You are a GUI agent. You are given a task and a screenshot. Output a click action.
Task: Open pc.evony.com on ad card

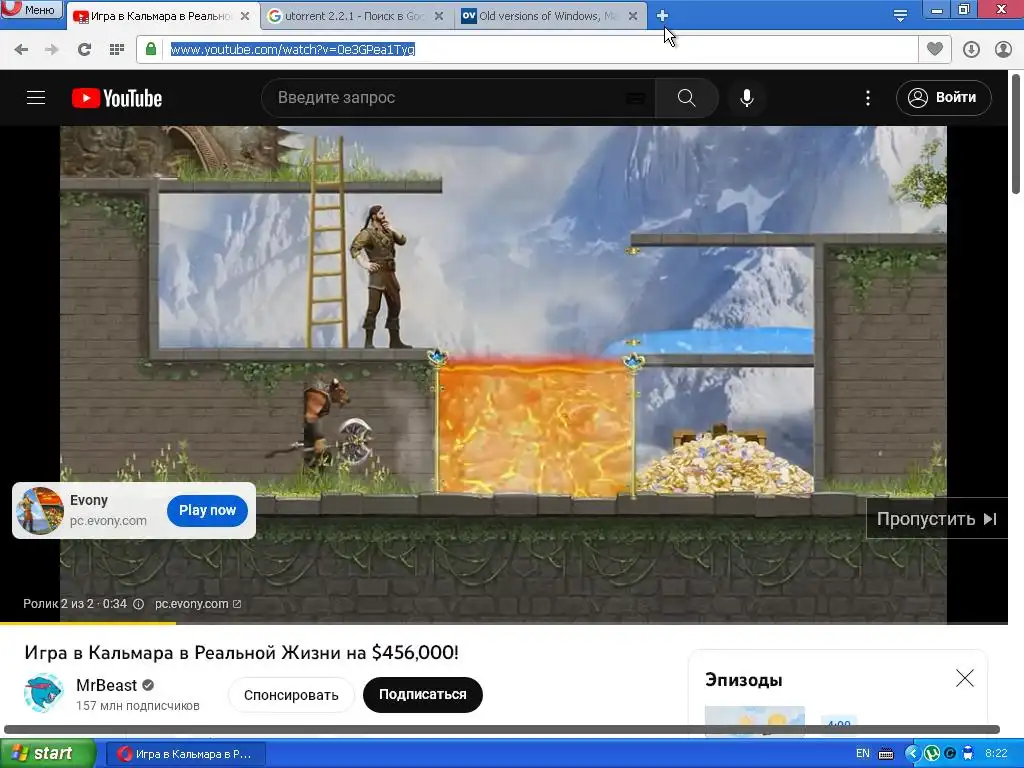[108, 520]
